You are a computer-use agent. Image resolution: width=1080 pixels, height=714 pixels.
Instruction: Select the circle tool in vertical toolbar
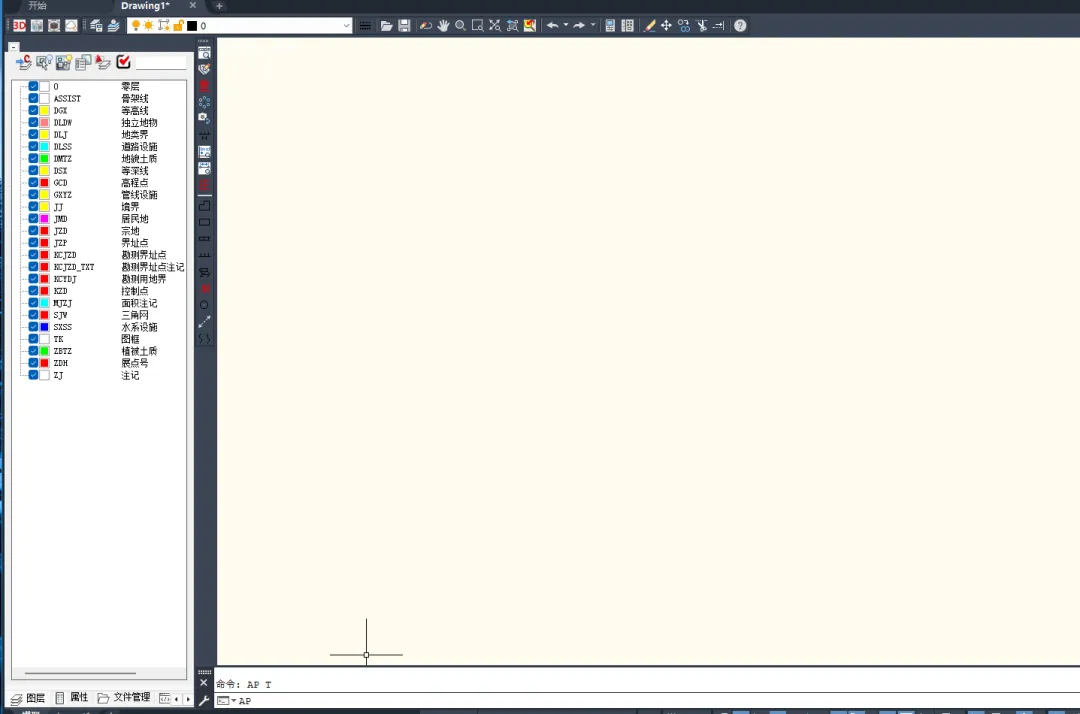205,305
